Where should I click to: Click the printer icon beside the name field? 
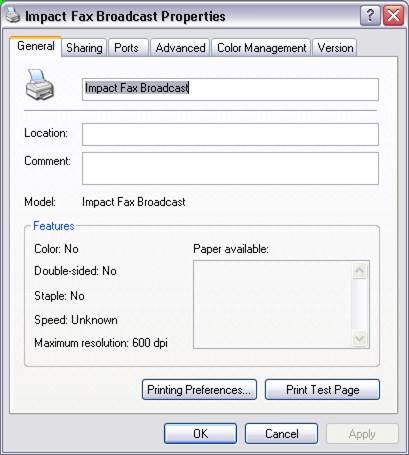coord(40,85)
